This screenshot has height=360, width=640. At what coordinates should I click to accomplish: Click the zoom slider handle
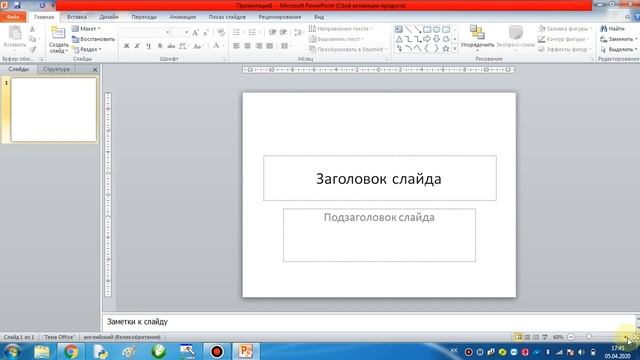589,337
